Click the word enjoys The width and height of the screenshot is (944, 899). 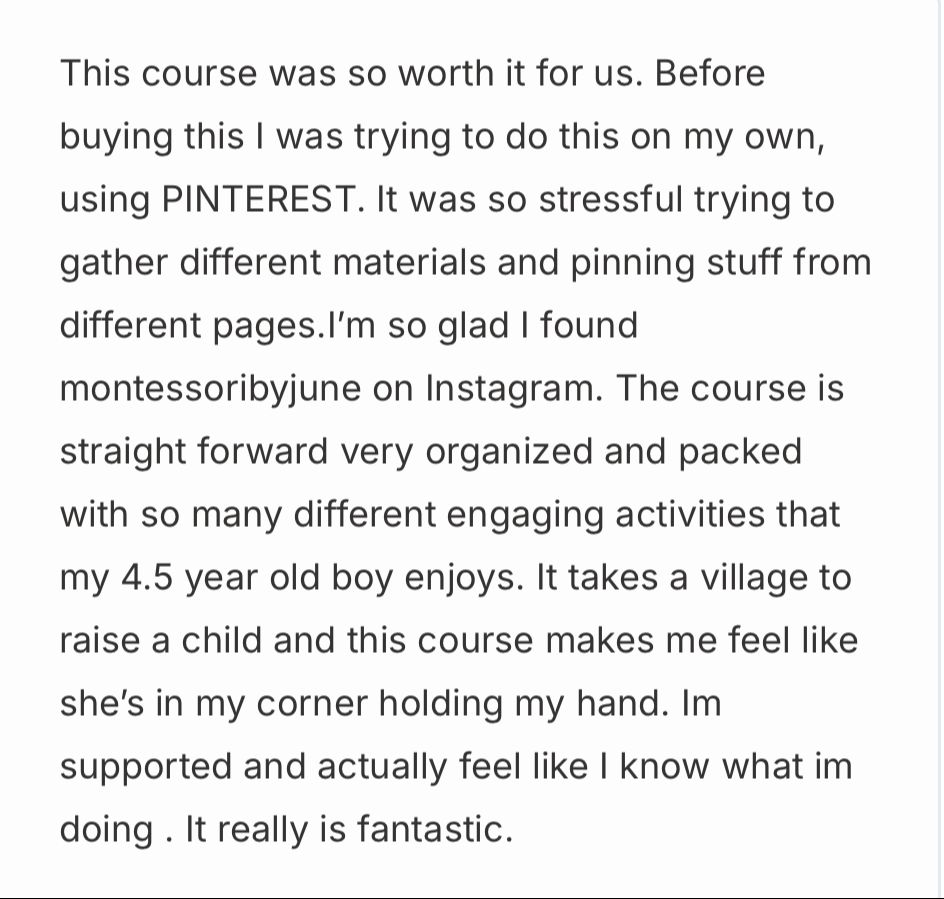point(464,578)
